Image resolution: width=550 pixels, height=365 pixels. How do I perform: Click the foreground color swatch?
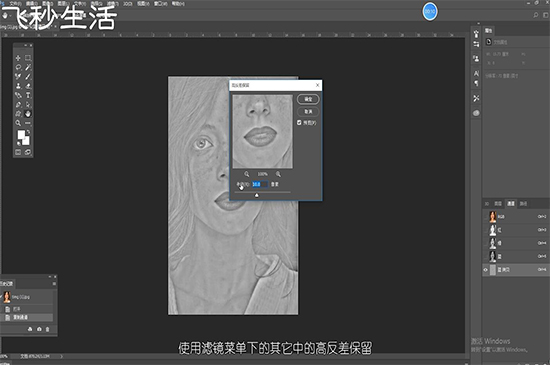(x=21, y=134)
